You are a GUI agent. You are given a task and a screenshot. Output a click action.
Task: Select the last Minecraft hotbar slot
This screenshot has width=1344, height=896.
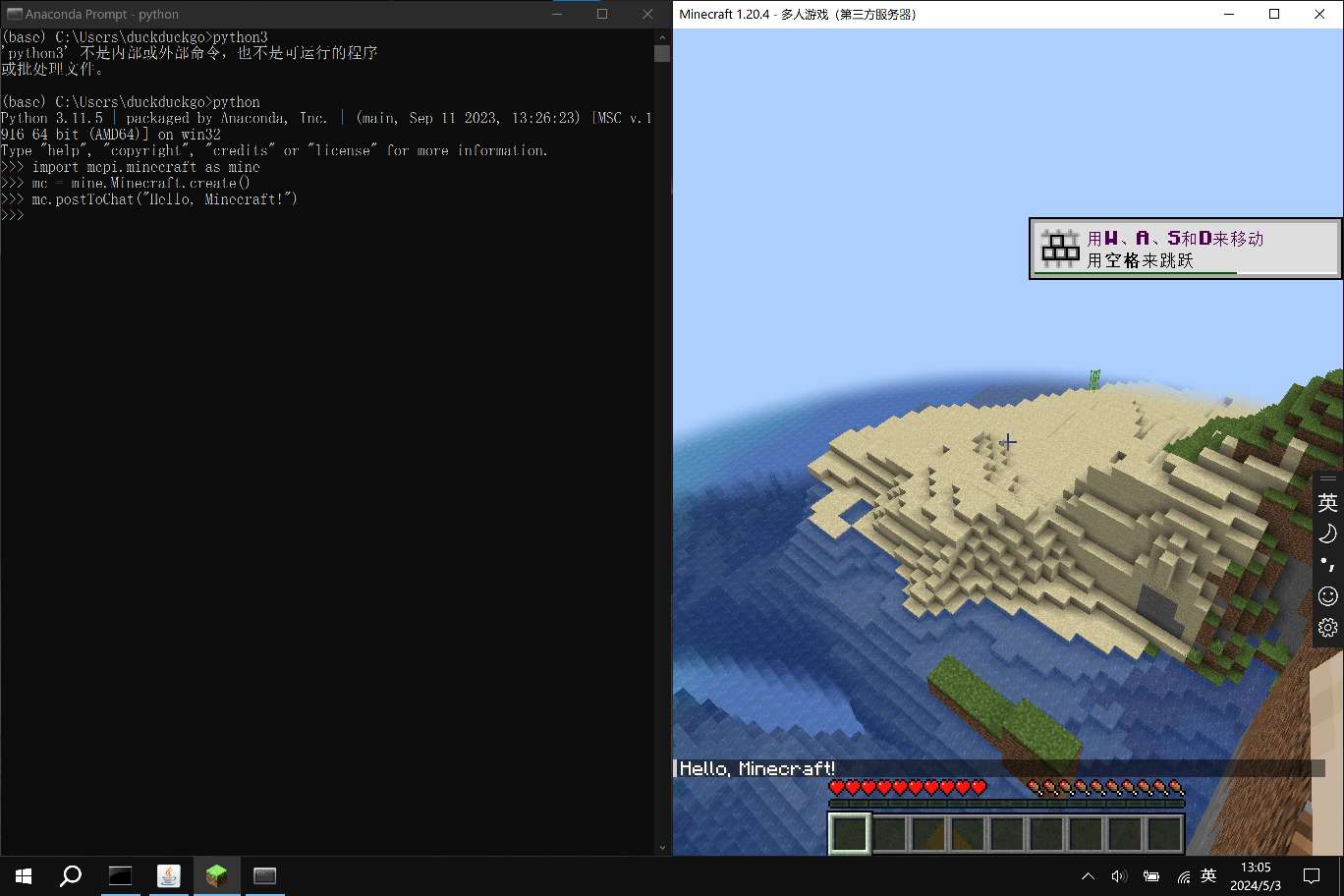1164,834
